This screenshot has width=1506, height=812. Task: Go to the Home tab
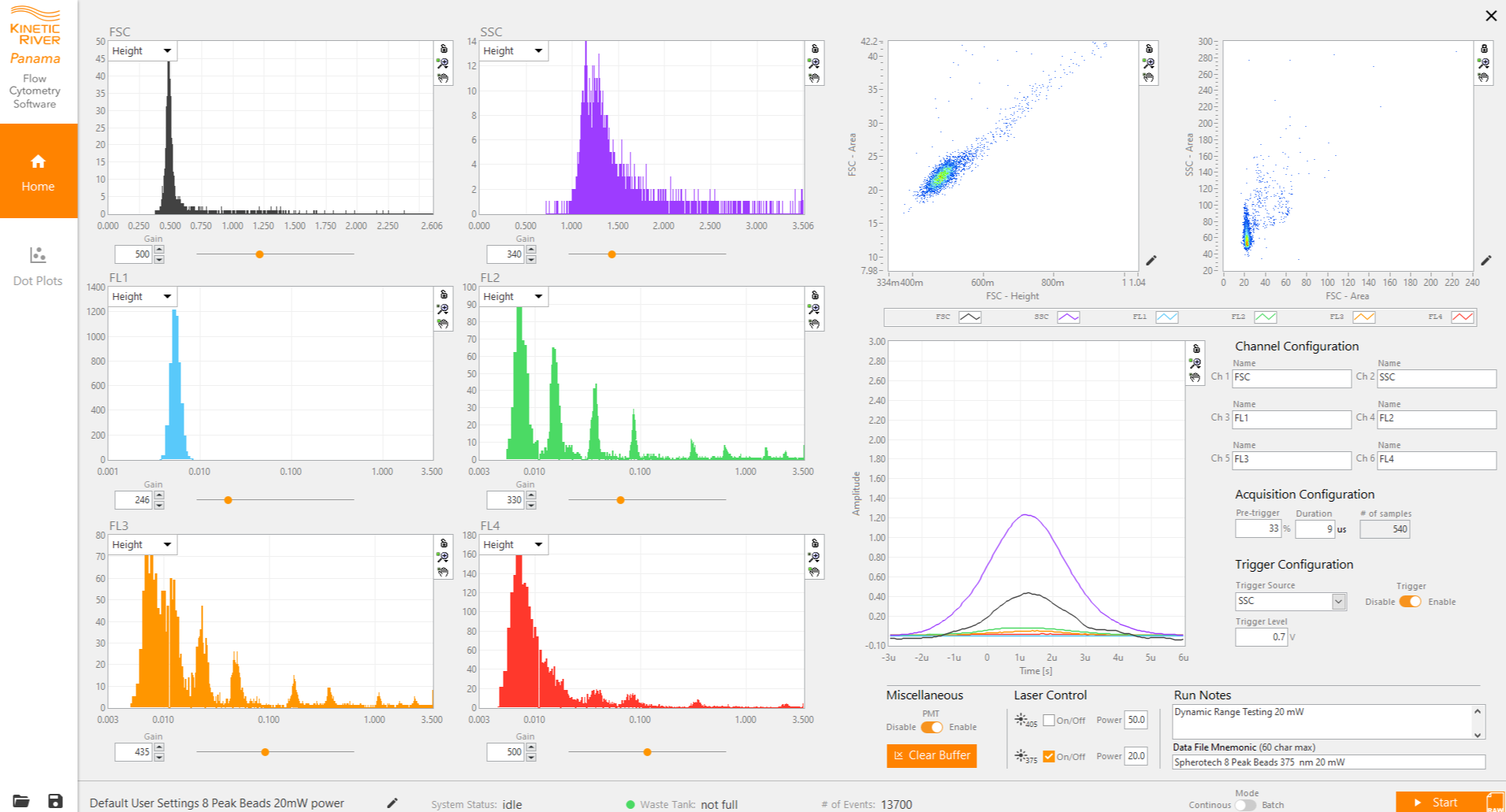39,171
